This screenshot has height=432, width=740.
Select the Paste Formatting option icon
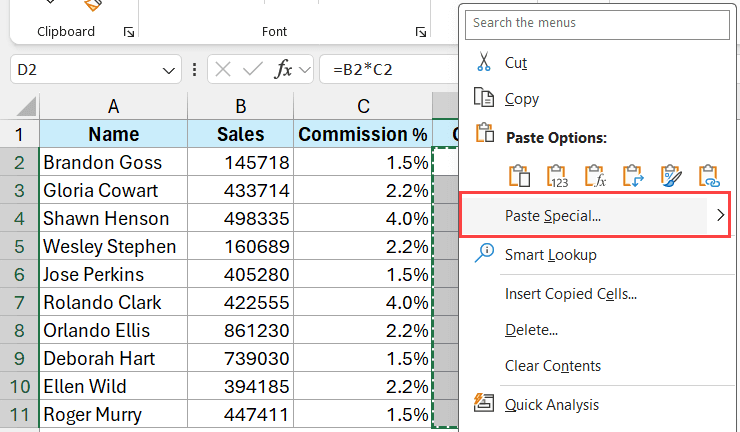tap(671, 177)
